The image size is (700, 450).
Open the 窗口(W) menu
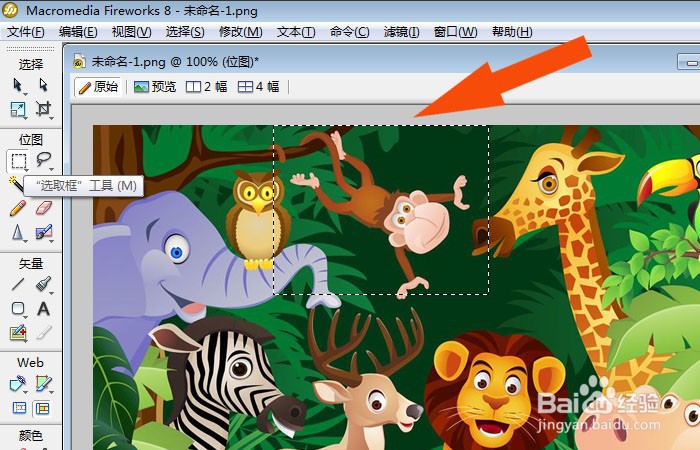pos(455,32)
